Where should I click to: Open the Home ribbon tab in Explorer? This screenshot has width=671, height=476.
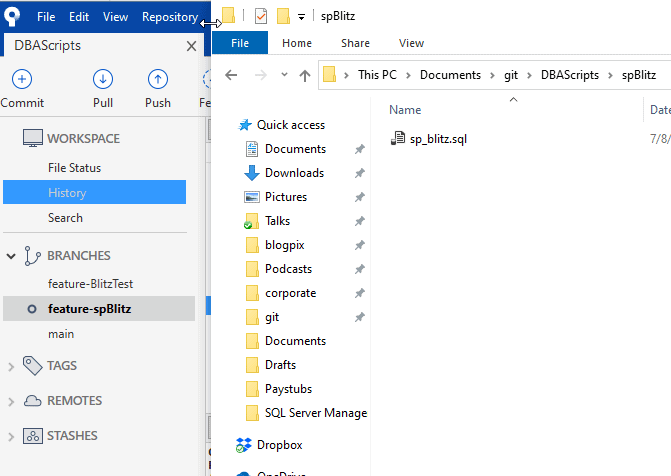click(297, 43)
